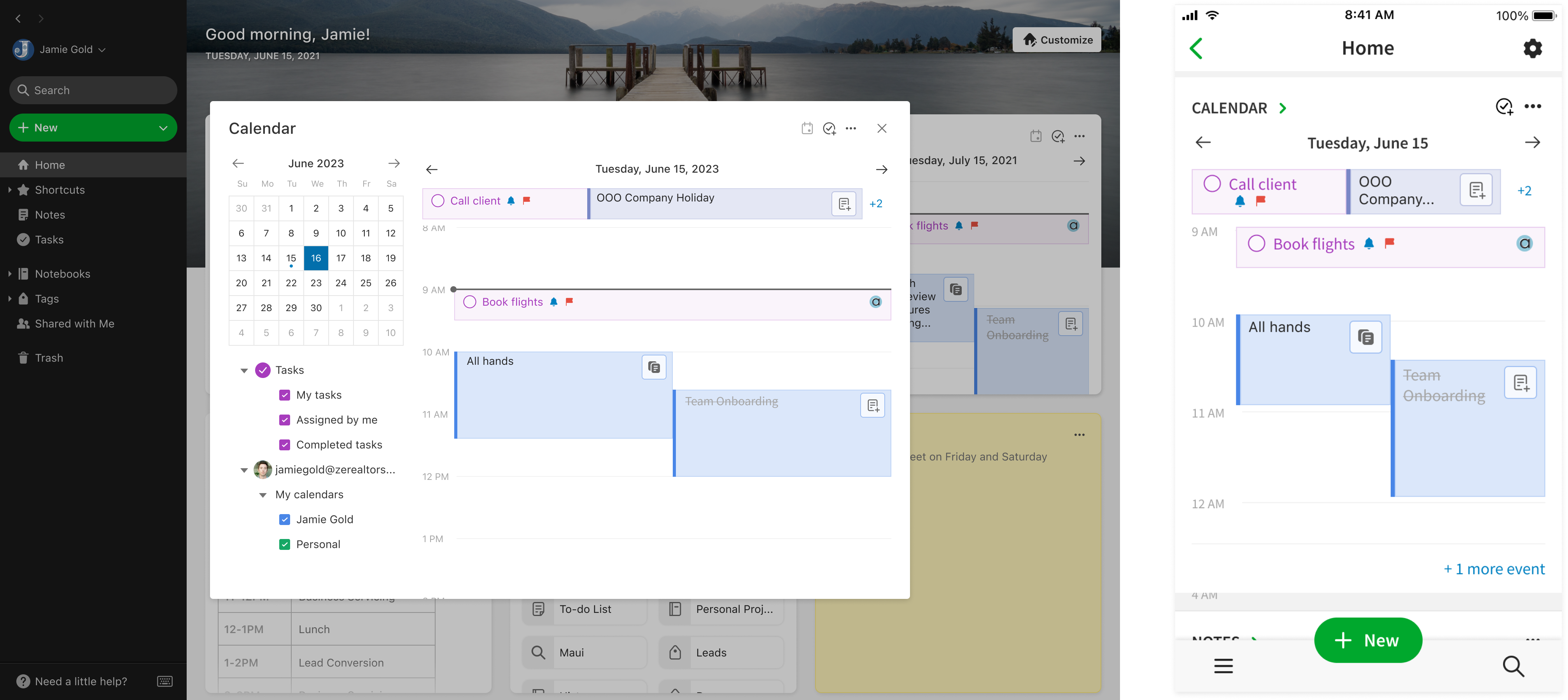Open New button dropdown arrow
The width and height of the screenshot is (1568, 700).
coord(163,128)
